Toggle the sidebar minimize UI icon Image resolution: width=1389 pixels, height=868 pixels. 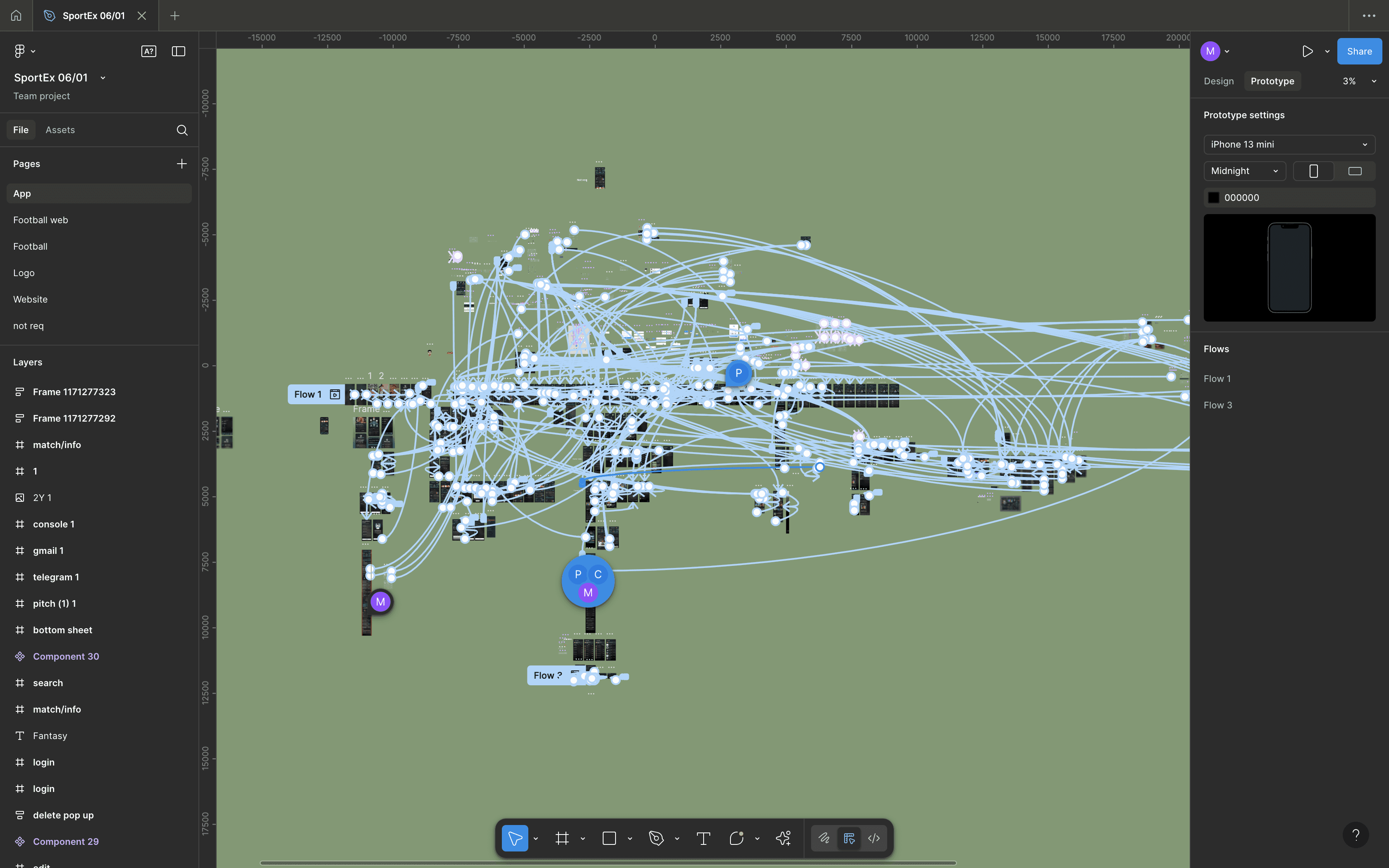179,51
